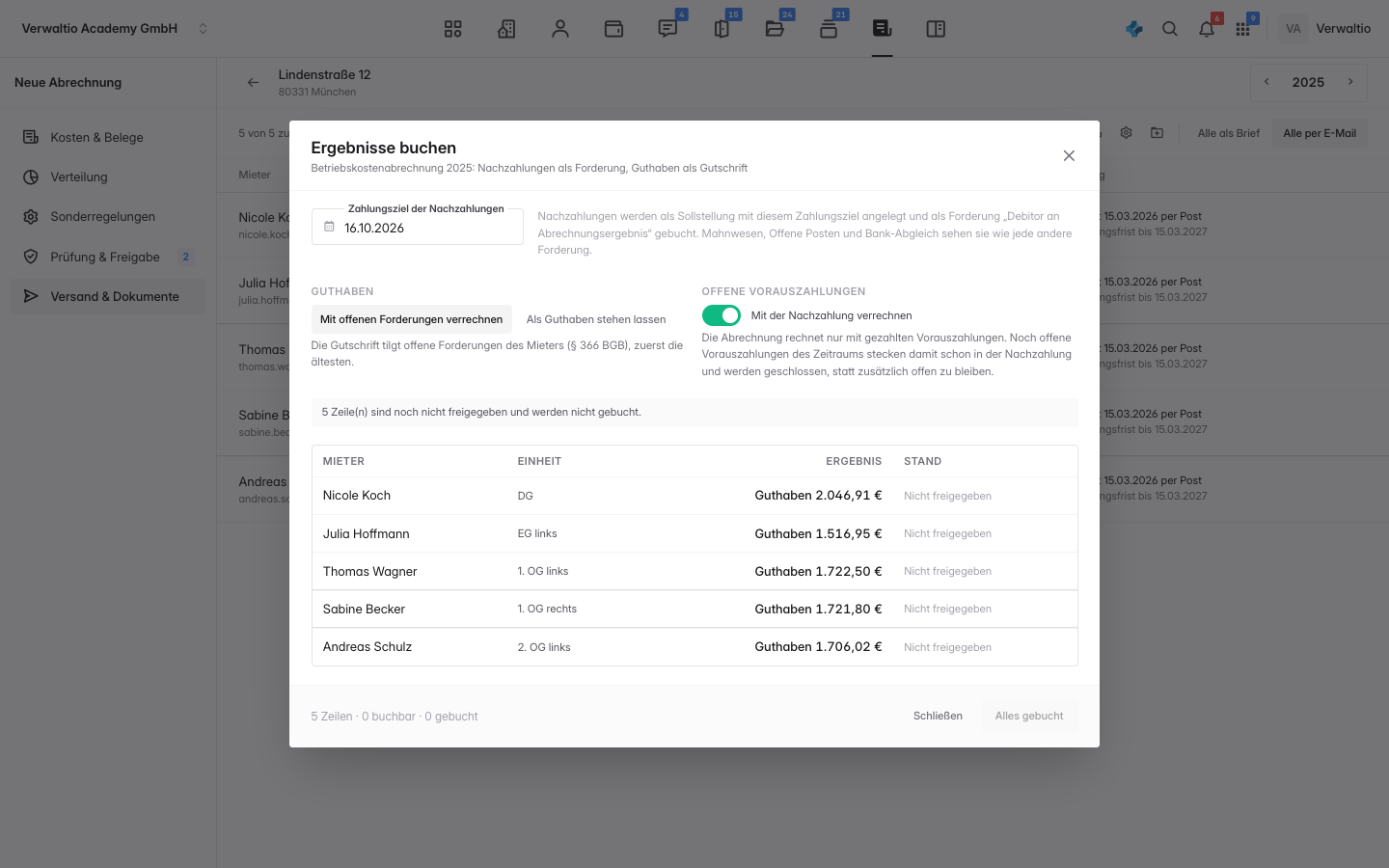The width and height of the screenshot is (1389, 868).
Task: Click the amount 'Guthaben 1.516,95 €'
Action: tap(818, 533)
